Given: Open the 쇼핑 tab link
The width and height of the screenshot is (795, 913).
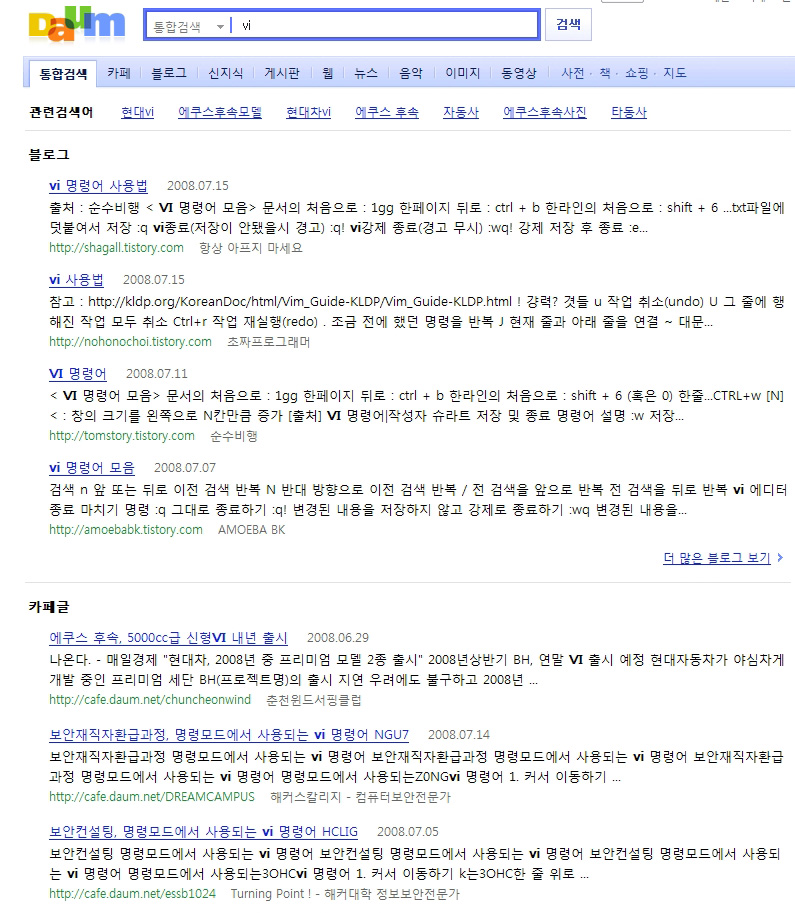Looking at the screenshot, I should pyautogui.click(x=637, y=73).
